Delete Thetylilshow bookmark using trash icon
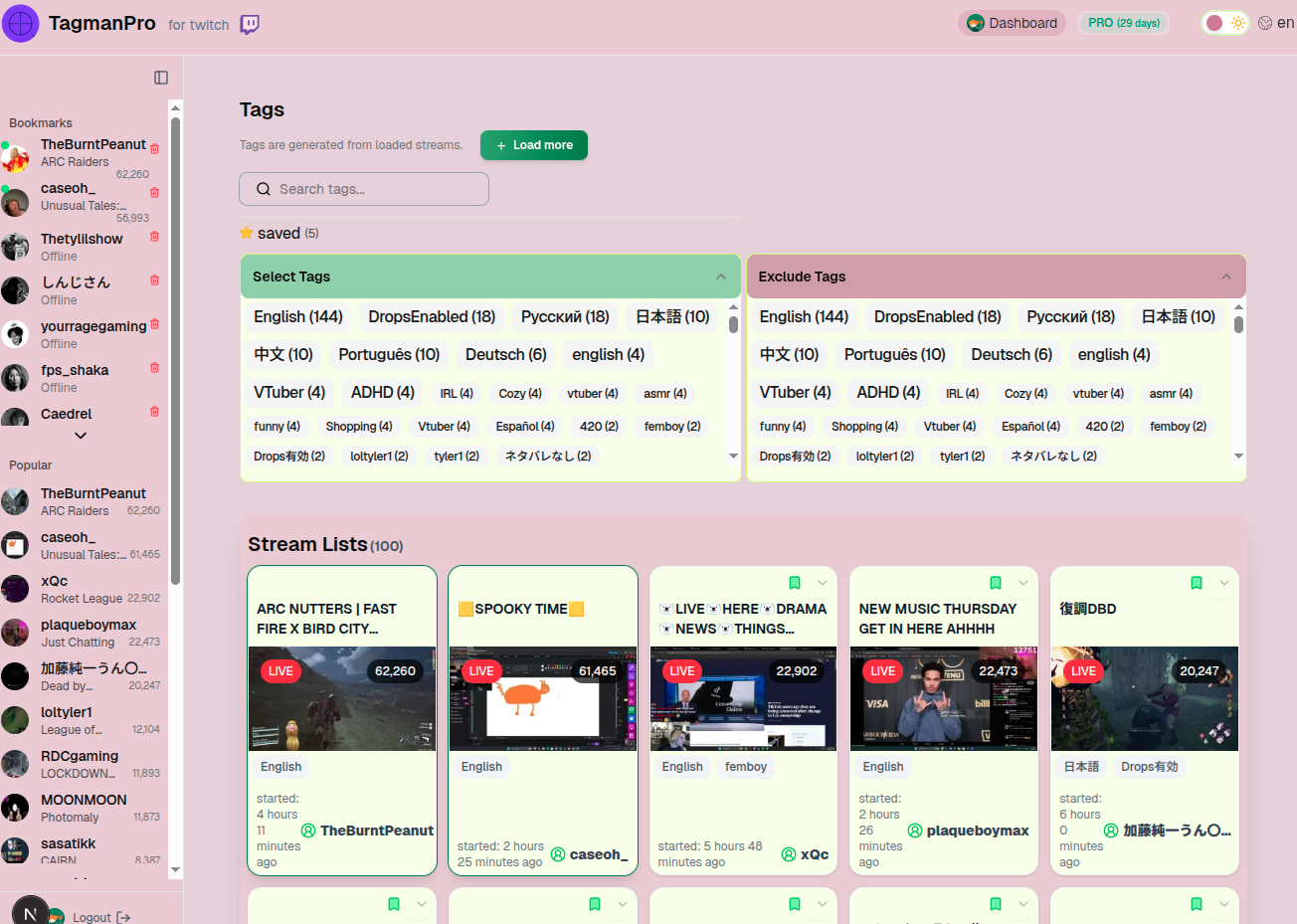 (154, 236)
